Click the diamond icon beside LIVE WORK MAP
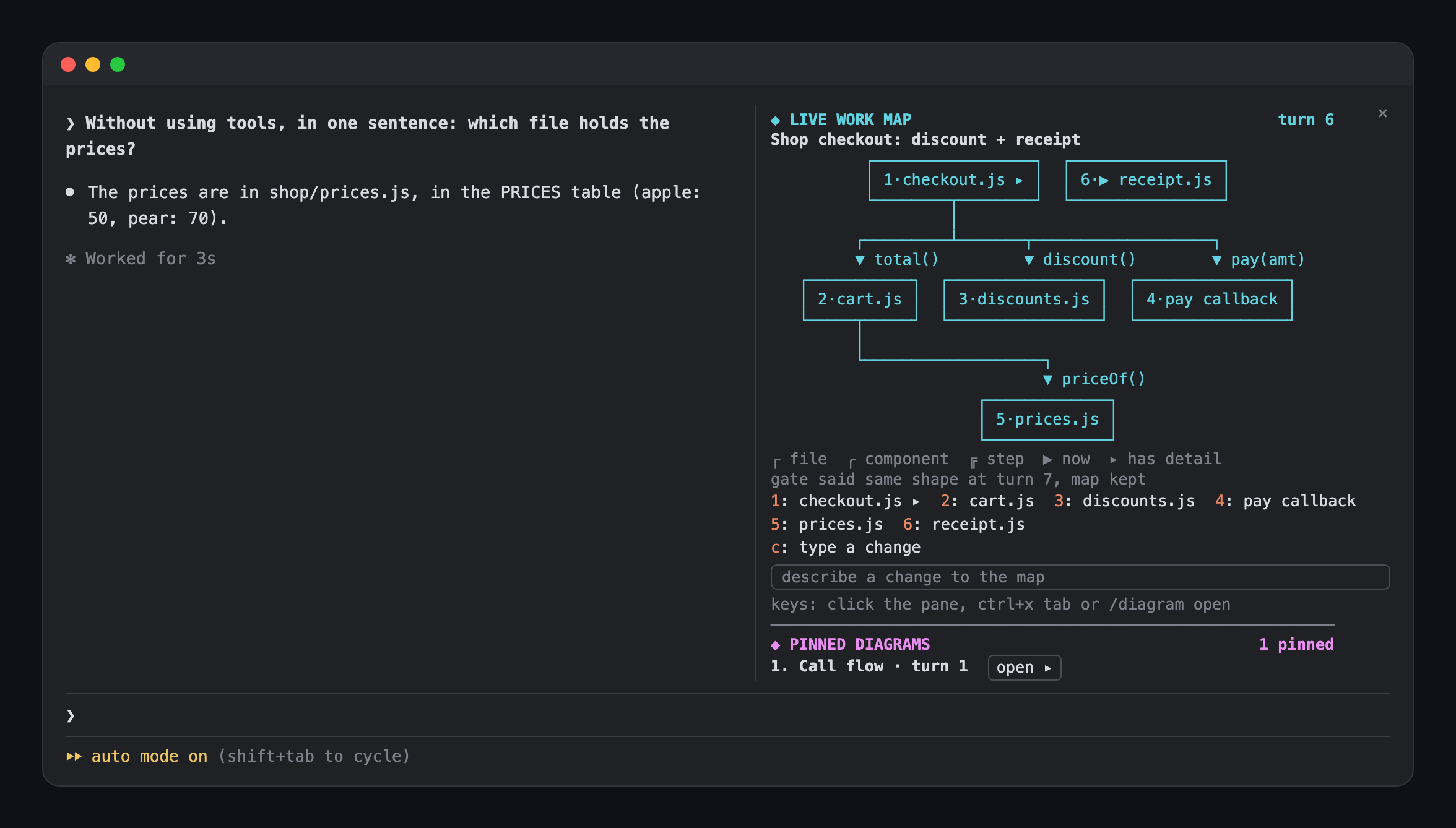This screenshot has width=1456, height=828. [775, 120]
